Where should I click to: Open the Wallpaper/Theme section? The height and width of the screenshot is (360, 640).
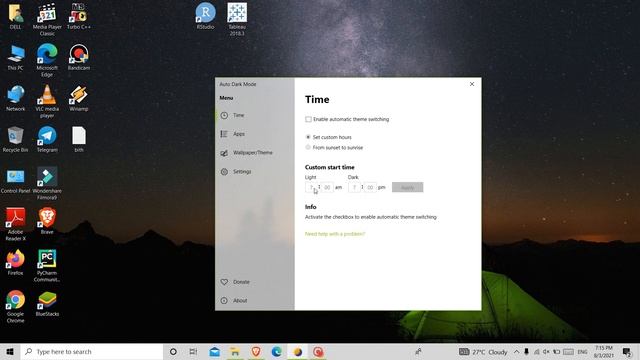254,153
